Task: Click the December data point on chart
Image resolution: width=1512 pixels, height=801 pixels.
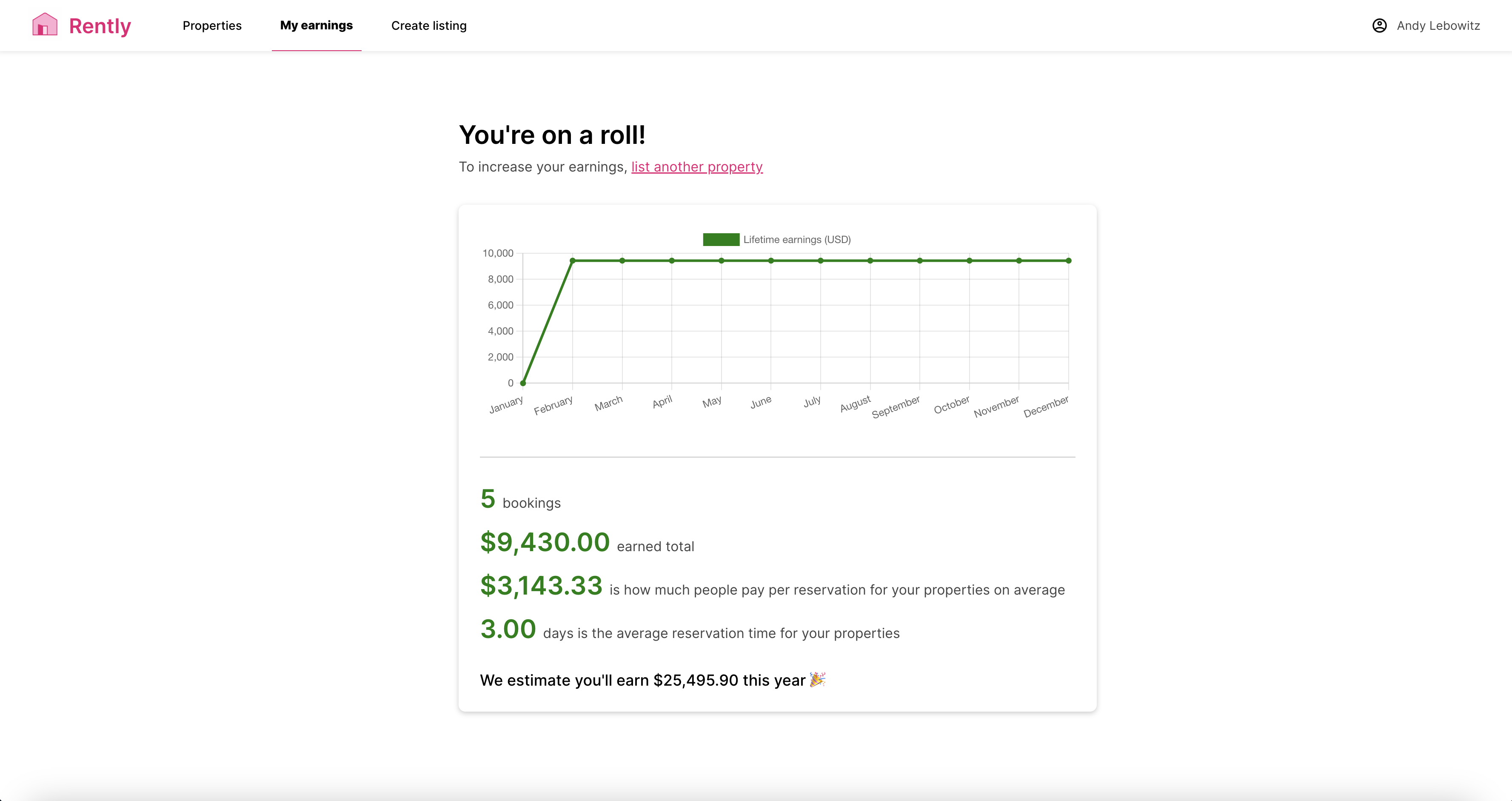Action: (1068, 261)
